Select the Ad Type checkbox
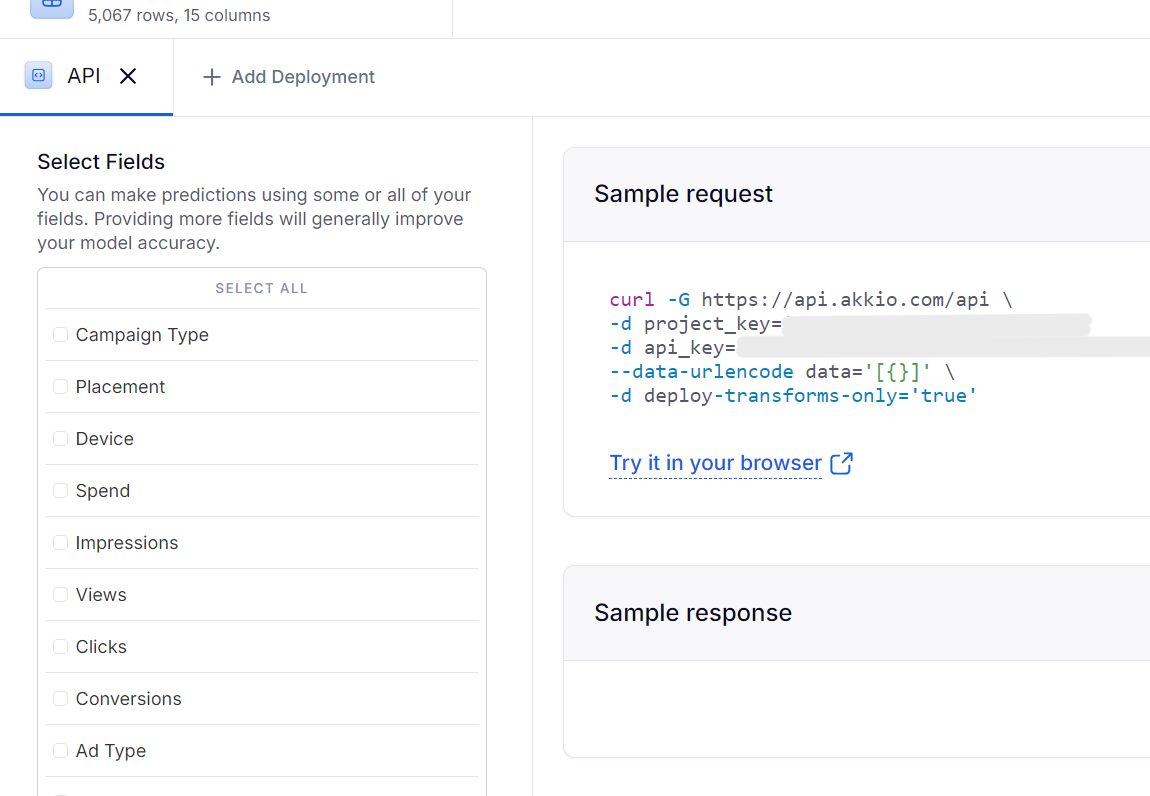This screenshot has height=796, width=1150. point(61,751)
